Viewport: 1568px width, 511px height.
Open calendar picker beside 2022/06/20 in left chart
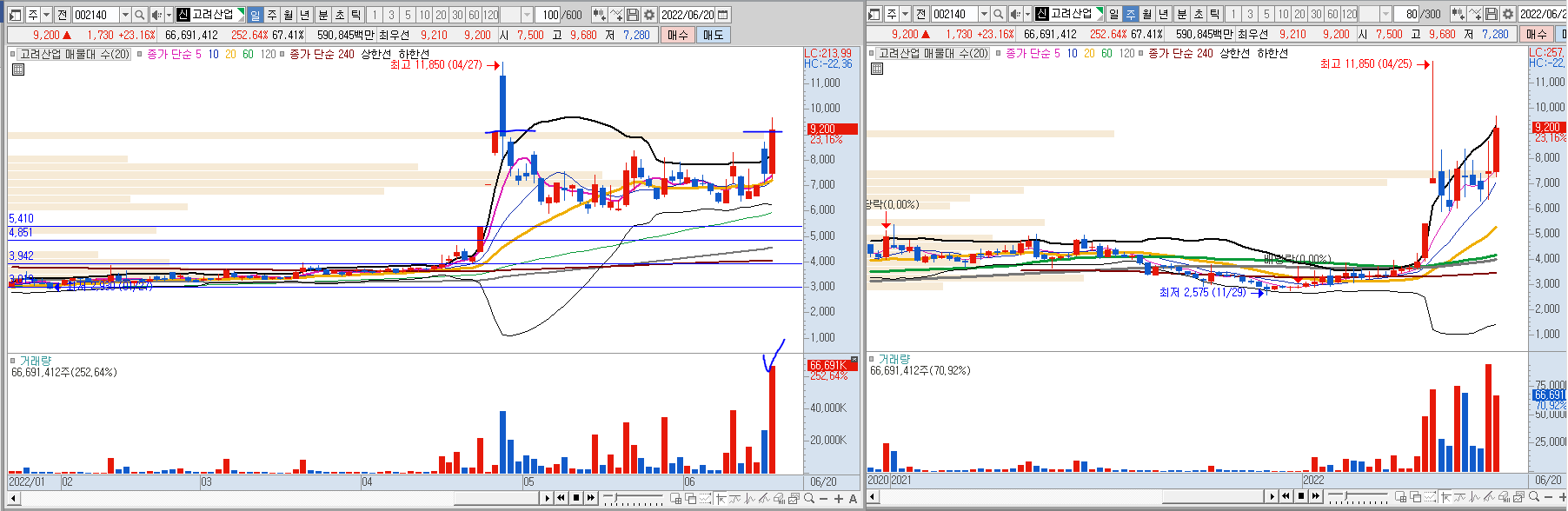point(723,15)
